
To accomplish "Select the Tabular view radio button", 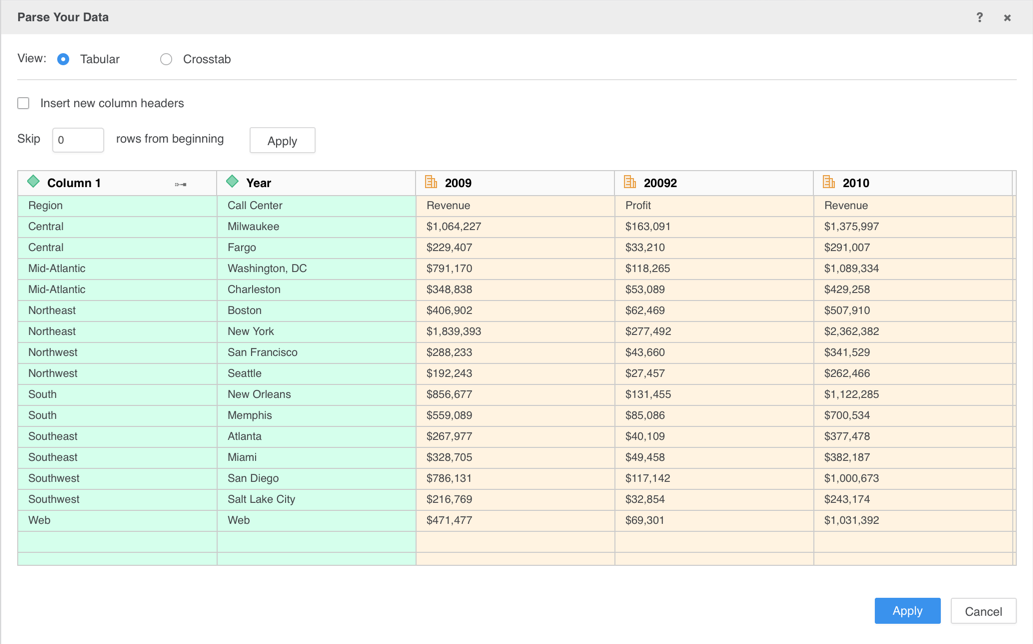I will click(x=63, y=59).
